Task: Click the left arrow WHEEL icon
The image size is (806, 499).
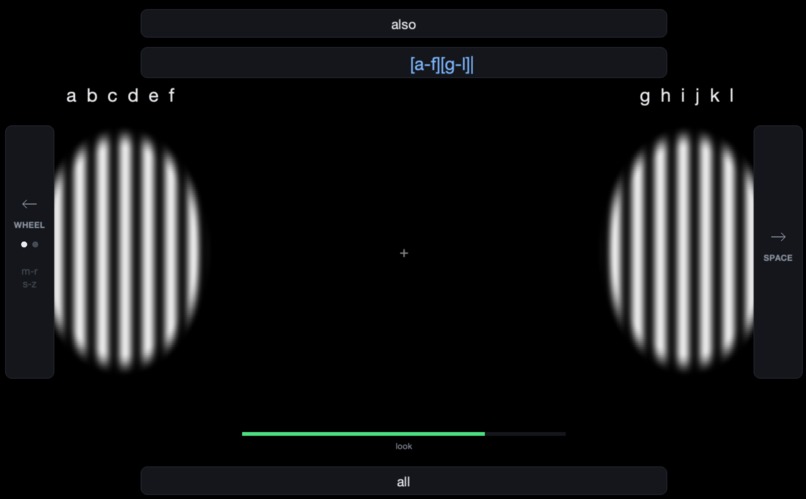Action: [29, 204]
